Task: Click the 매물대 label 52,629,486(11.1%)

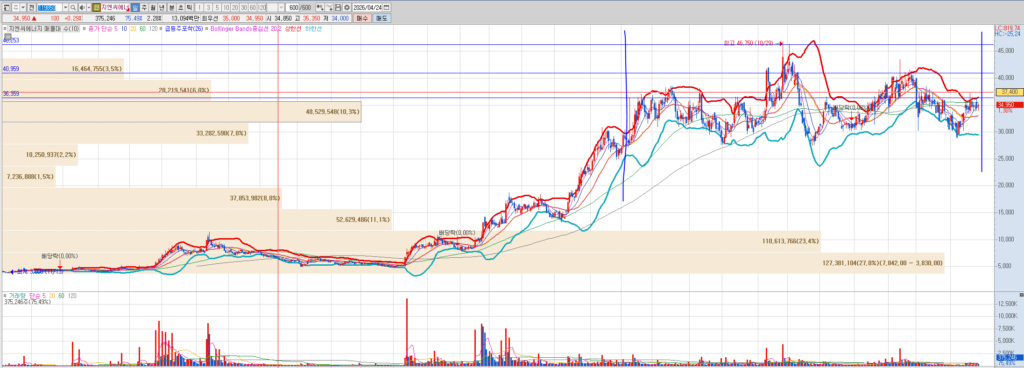Action: pos(362,220)
